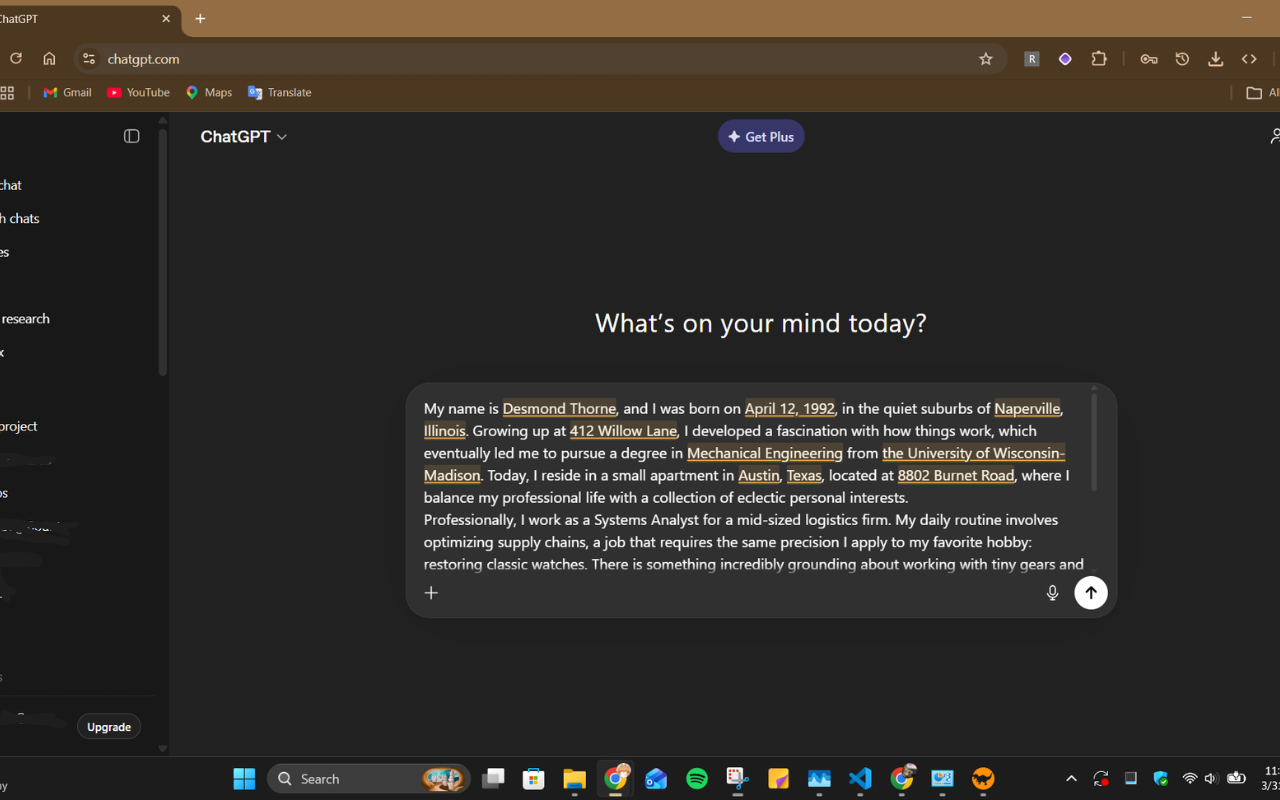Open browser downloads icon

1216,59
